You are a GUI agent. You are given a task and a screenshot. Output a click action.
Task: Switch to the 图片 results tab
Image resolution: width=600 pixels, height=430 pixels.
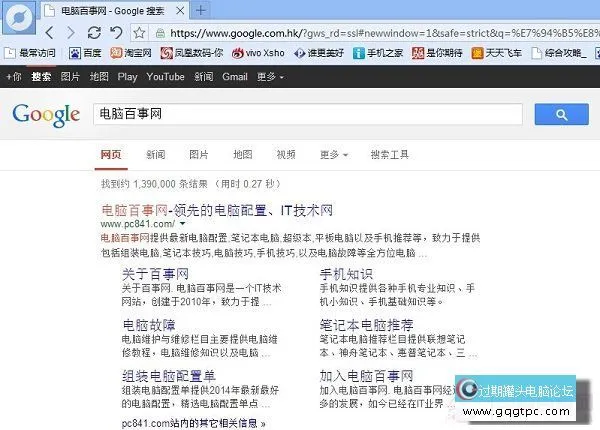(199, 155)
